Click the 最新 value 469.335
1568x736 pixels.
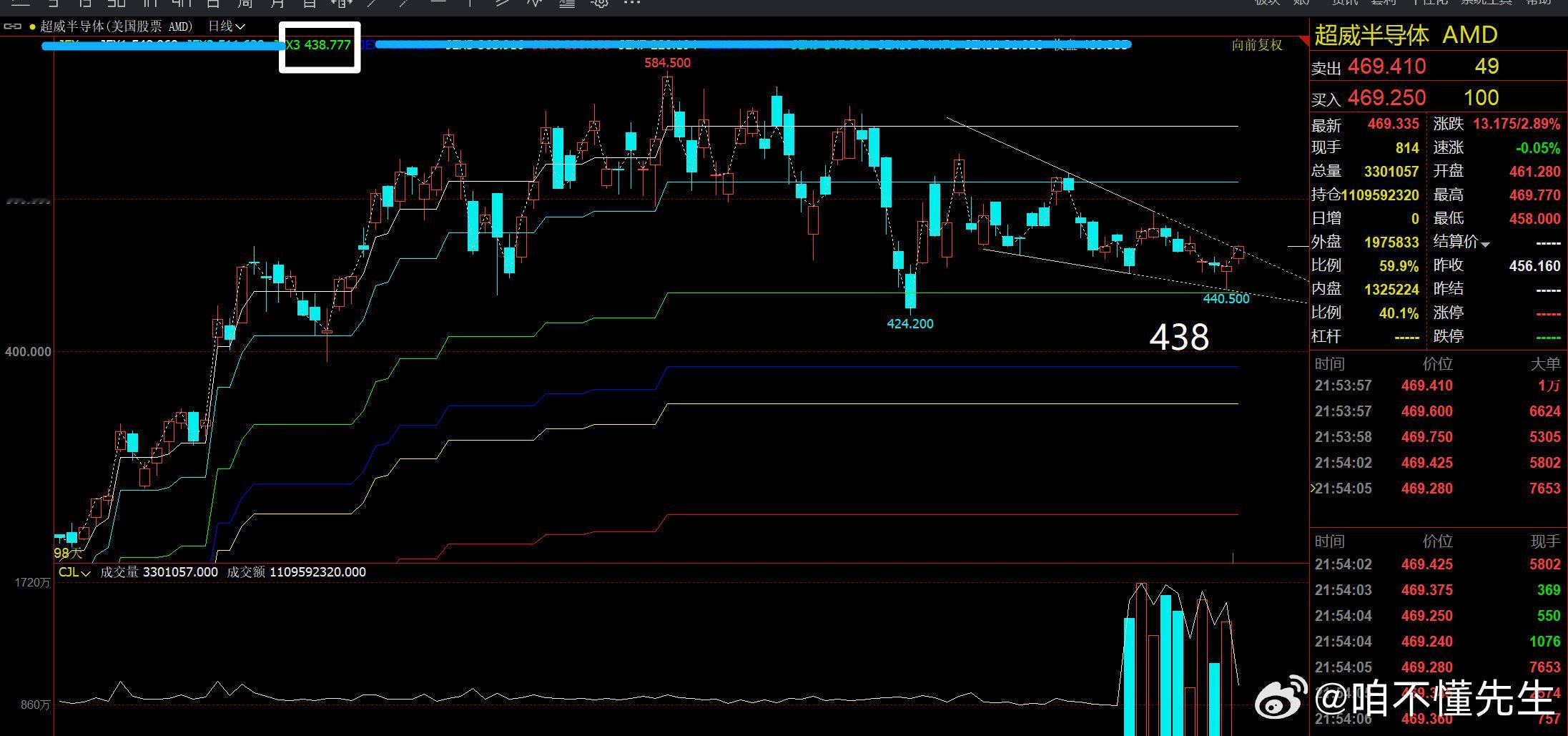[1393, 124]
